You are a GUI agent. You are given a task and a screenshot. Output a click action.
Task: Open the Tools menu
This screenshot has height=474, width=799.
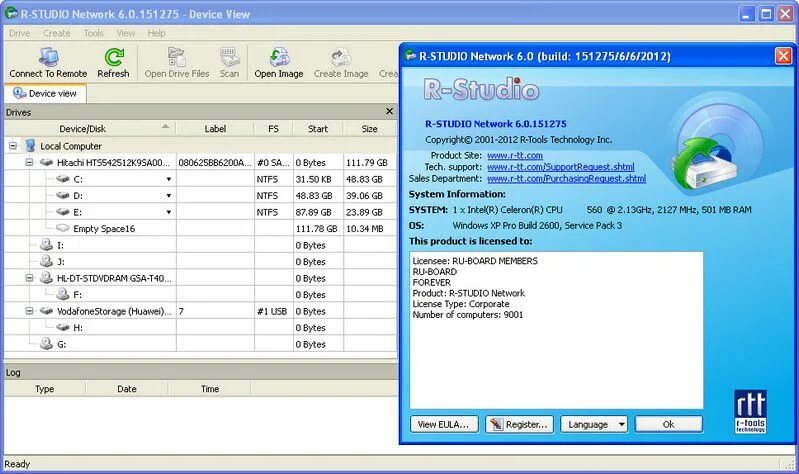[94, 33]
